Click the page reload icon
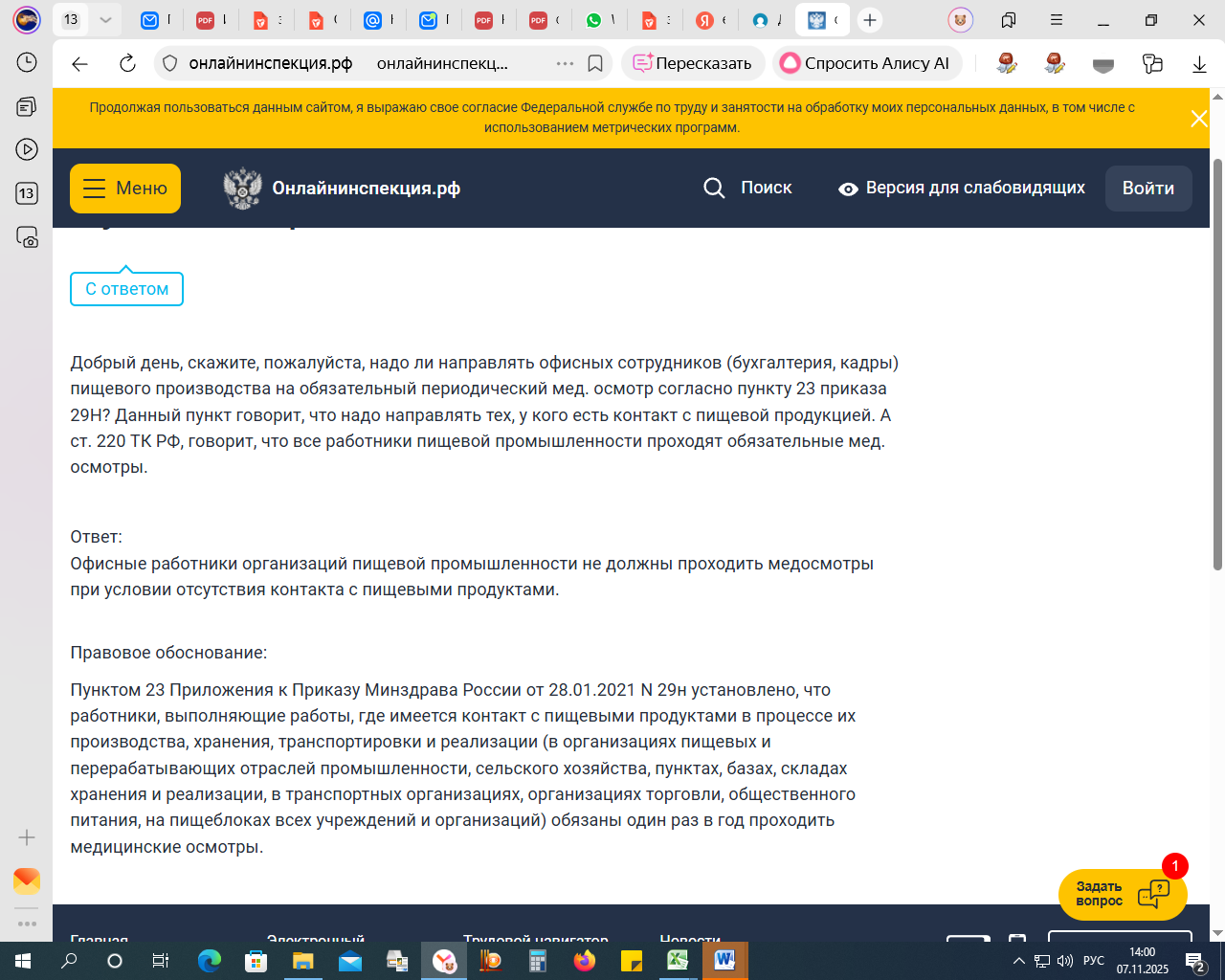Screen dimensions: 1225x980 (127, 64)
